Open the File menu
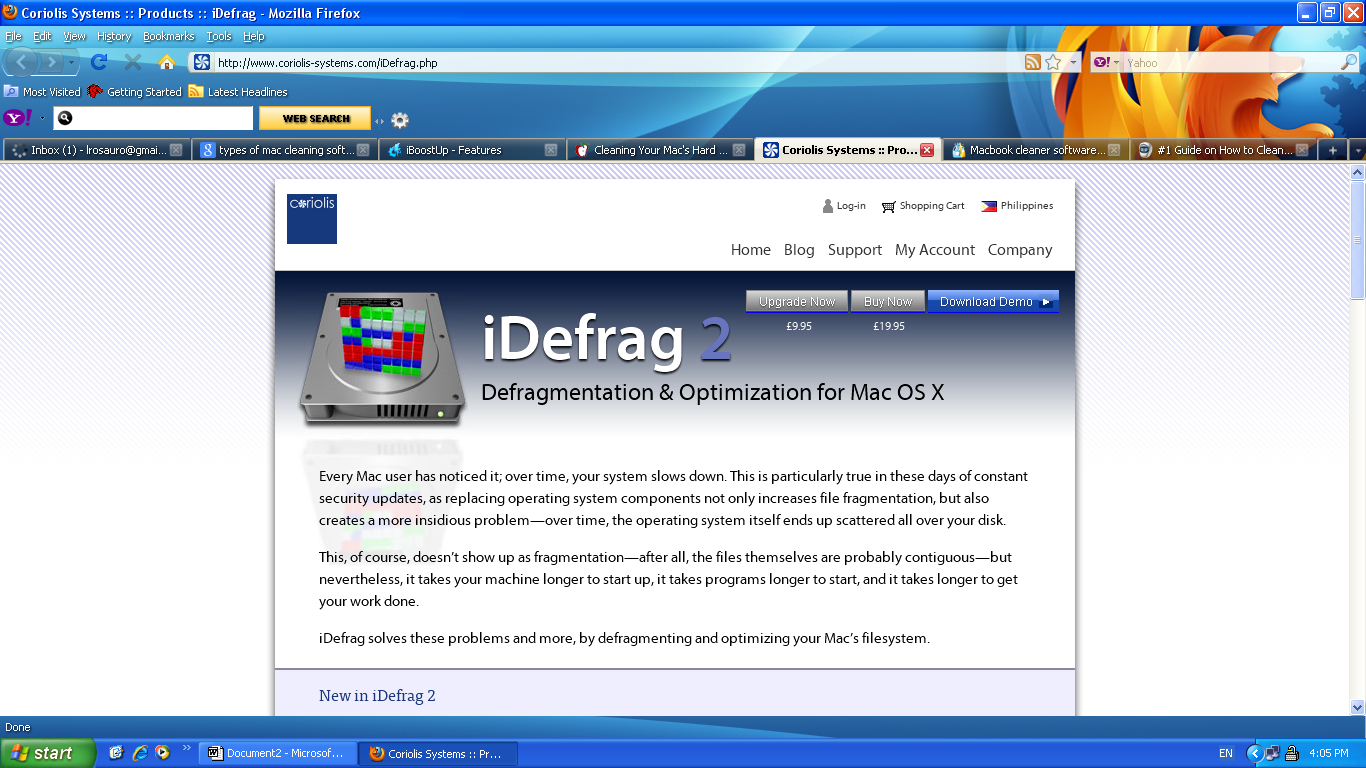This screenshot has height=768, width=1366. coord(13,36)
